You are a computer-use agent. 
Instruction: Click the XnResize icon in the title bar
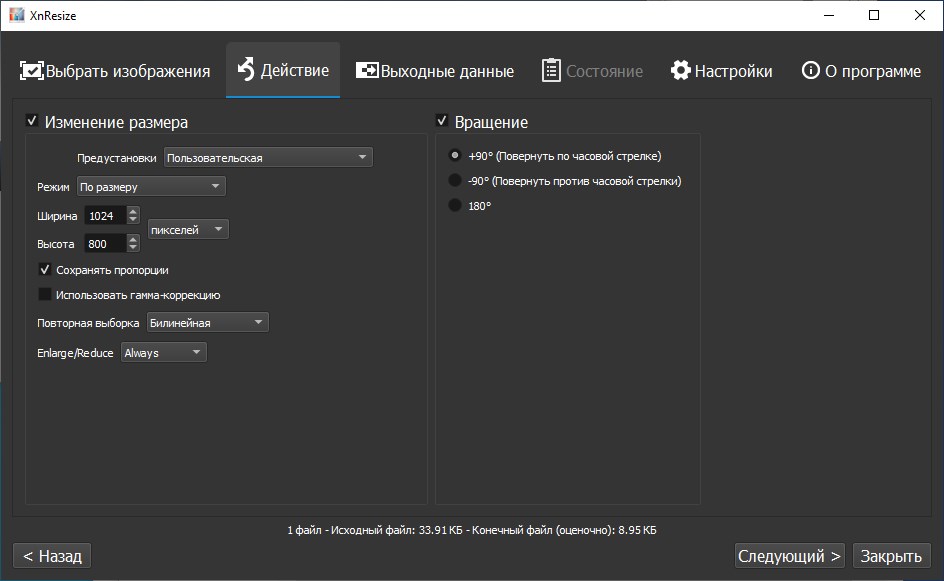click(x=18, y=14)
